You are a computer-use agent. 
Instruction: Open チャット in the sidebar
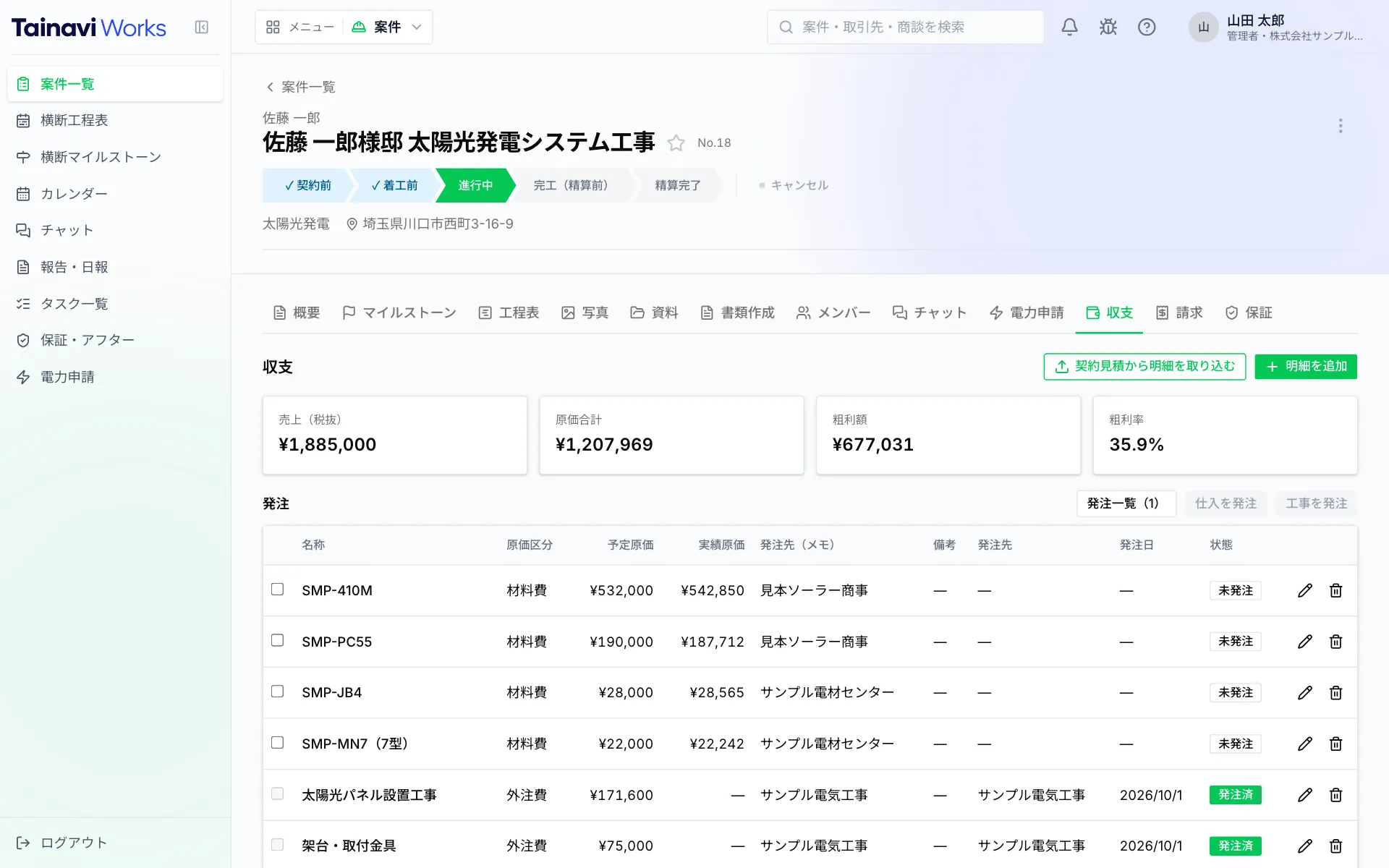(115, 230)
